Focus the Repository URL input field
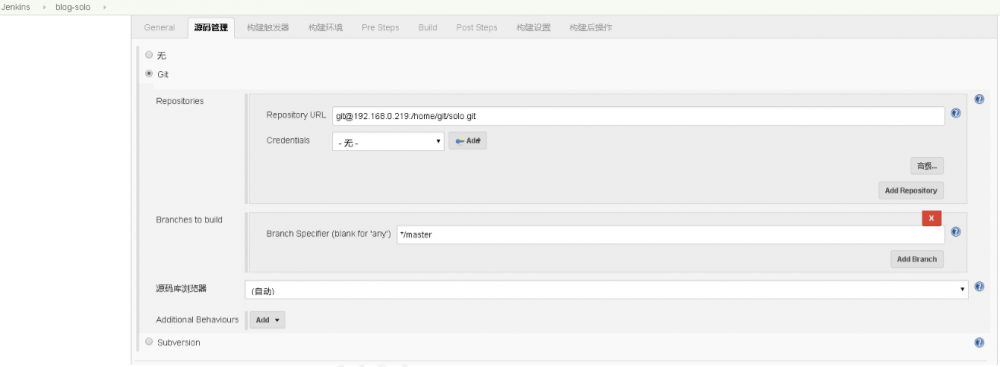 coord(638,116)
